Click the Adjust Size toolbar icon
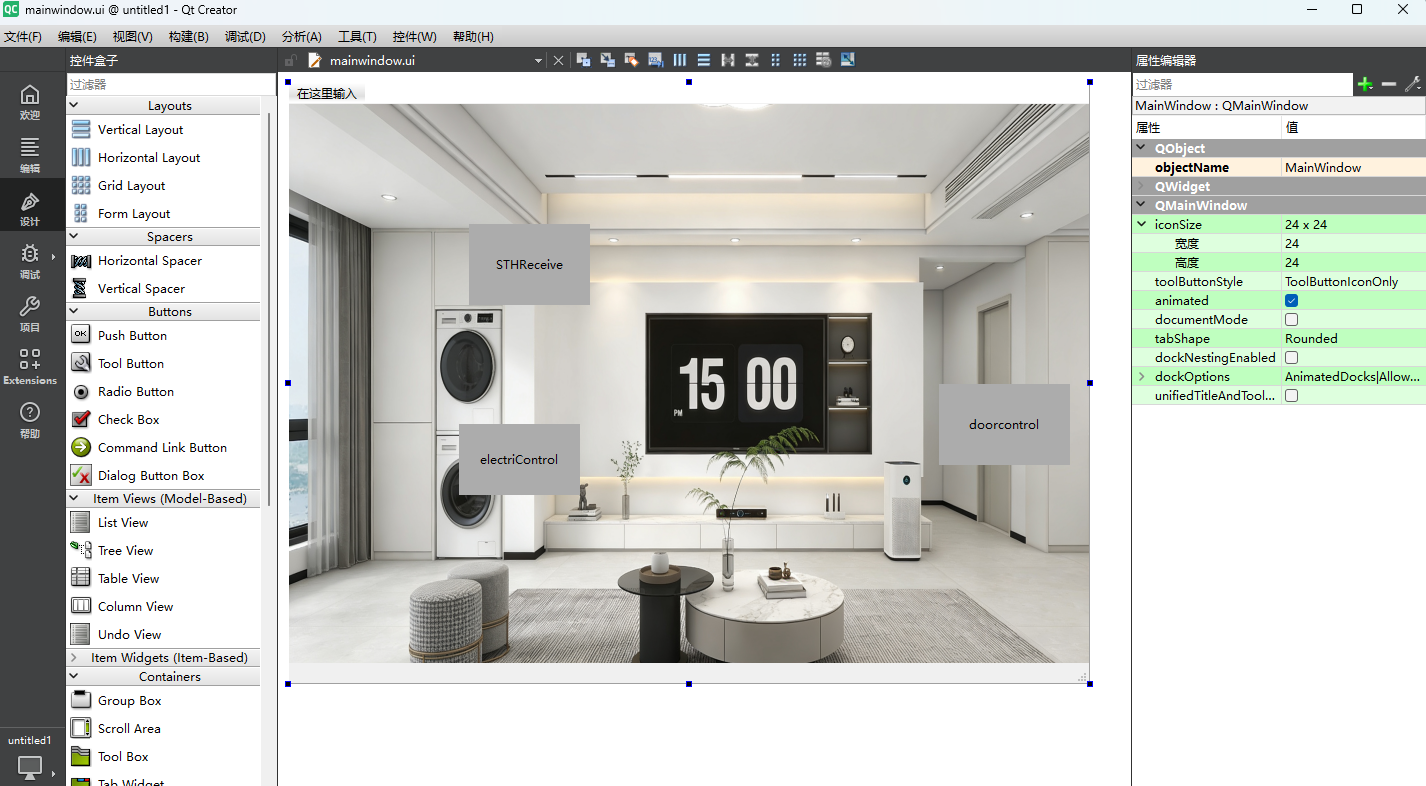This screenshot has width=1426, height=786. pos(848,60)
